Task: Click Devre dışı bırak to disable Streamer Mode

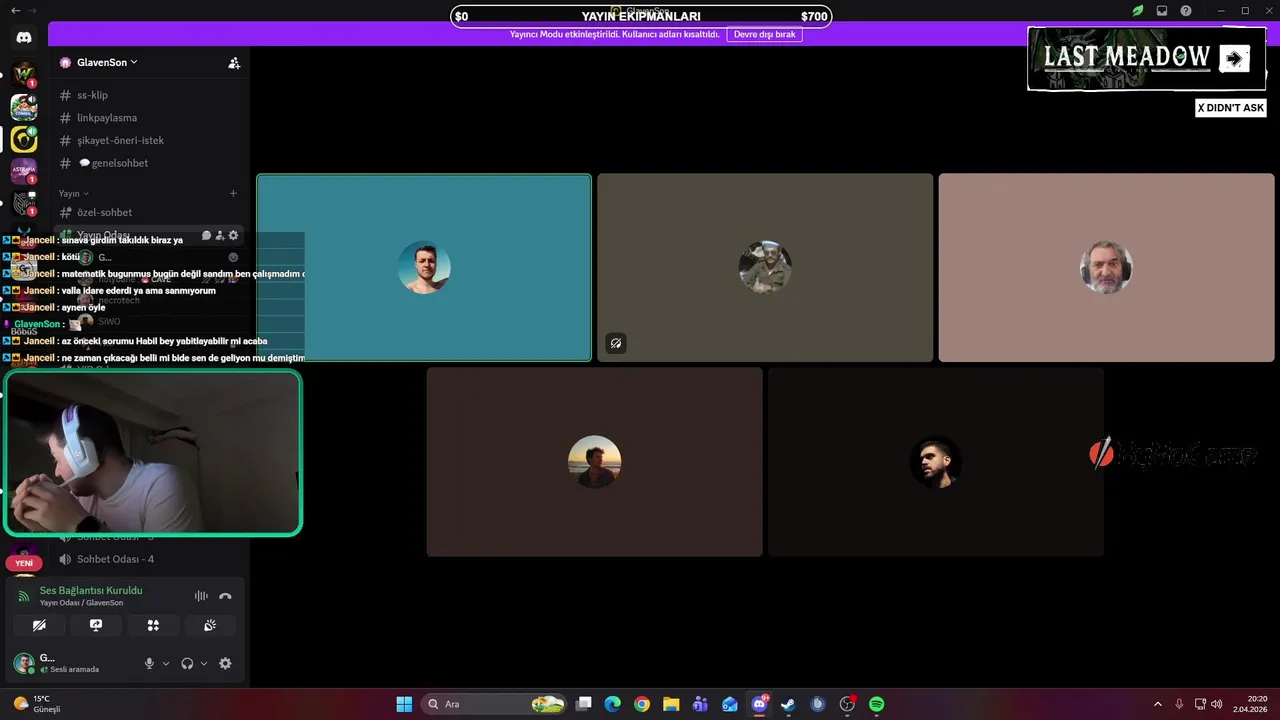Action: 764,34
